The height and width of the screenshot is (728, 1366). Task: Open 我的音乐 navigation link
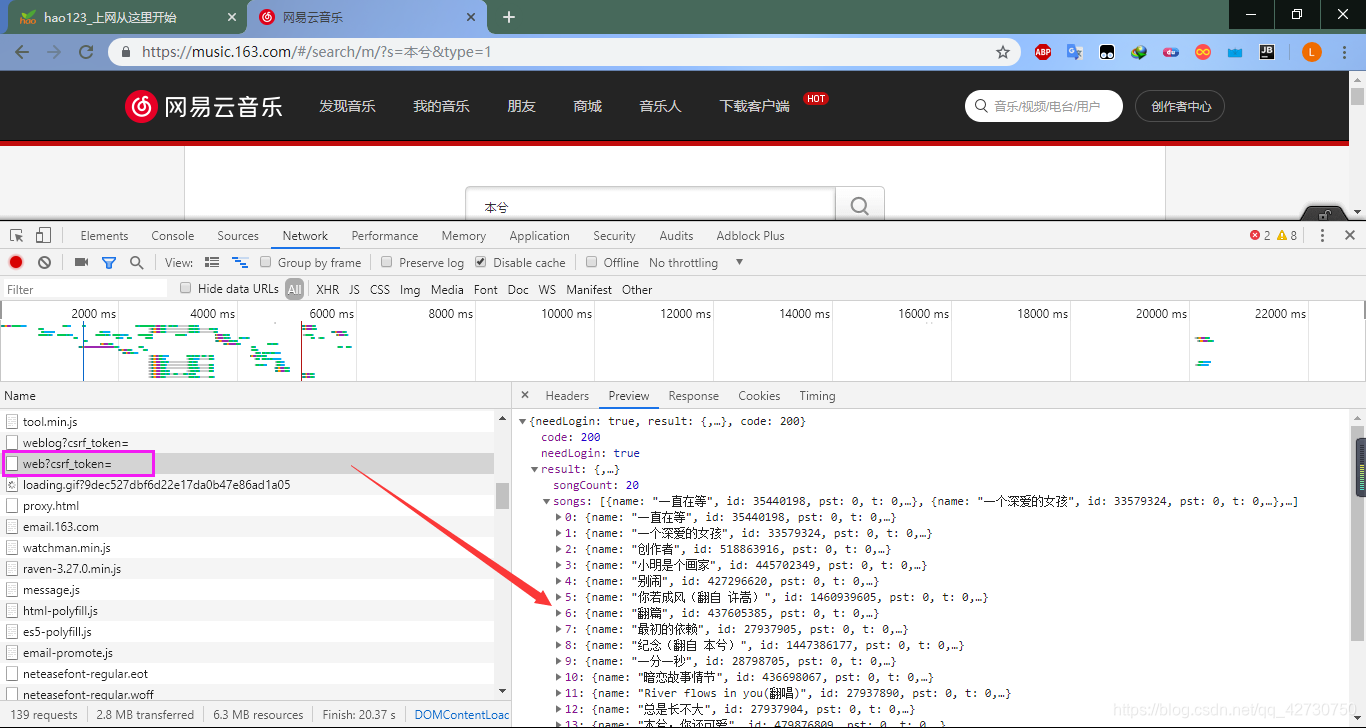441,106
